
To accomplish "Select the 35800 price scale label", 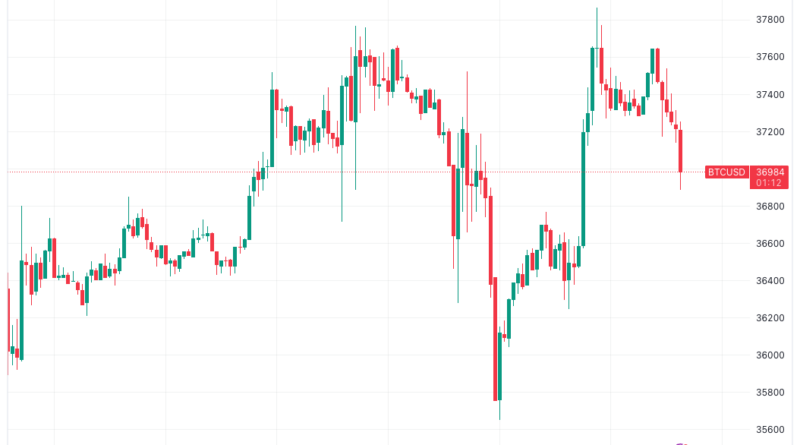I will coord(770,393).
